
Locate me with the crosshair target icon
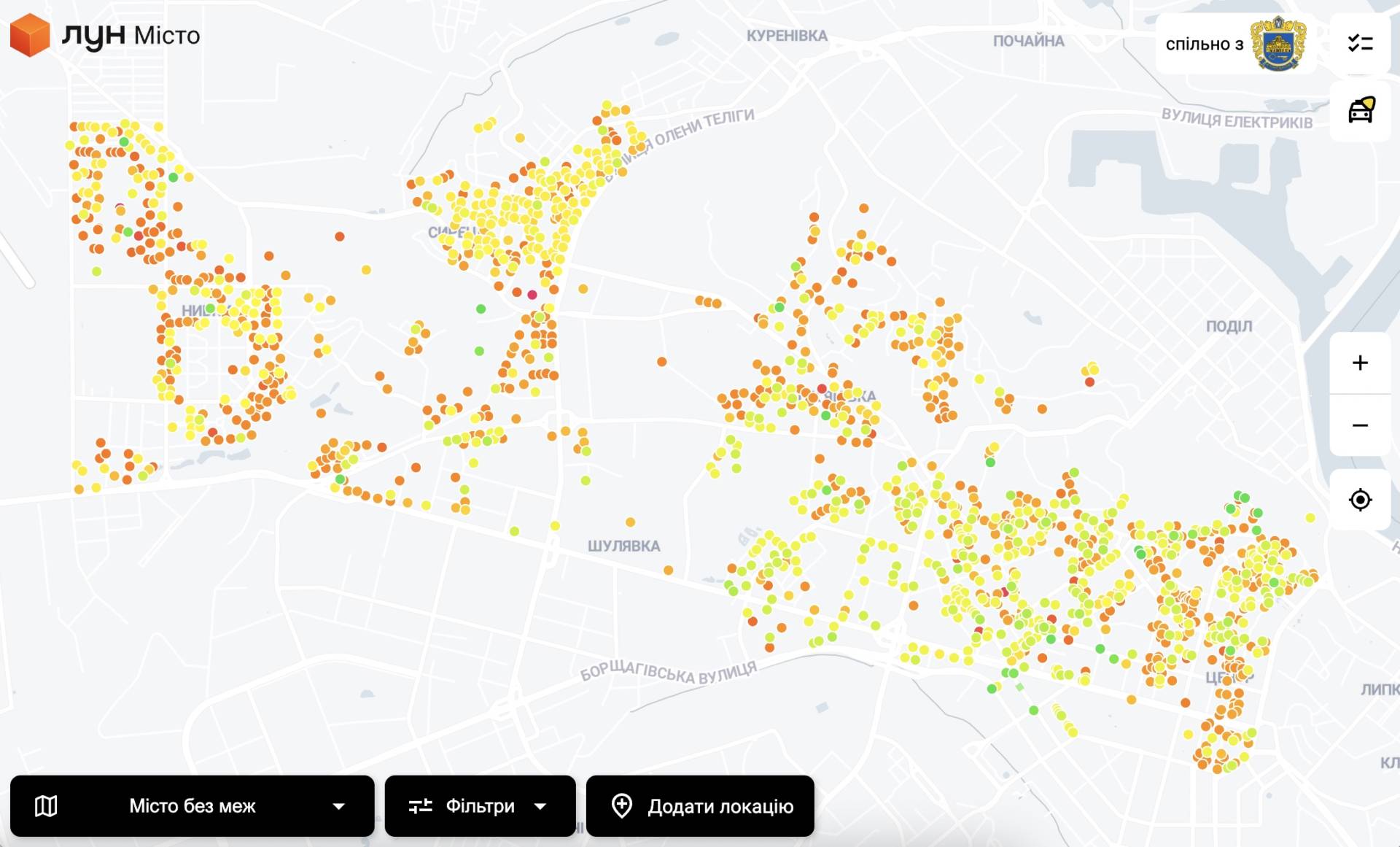(x=1360, y=500)
